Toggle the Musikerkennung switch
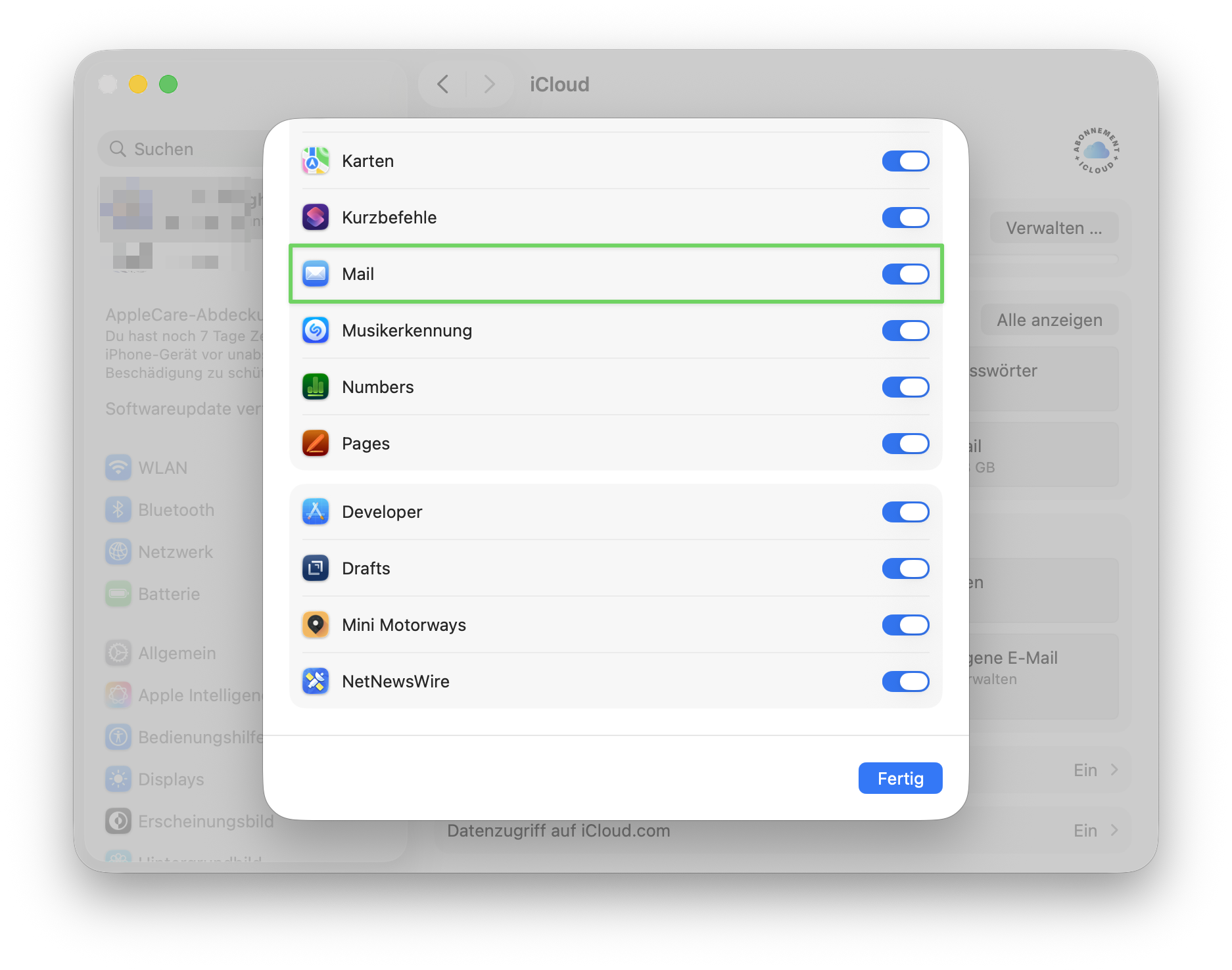This screenshot has height=970, width=1232. click(905, 331)
